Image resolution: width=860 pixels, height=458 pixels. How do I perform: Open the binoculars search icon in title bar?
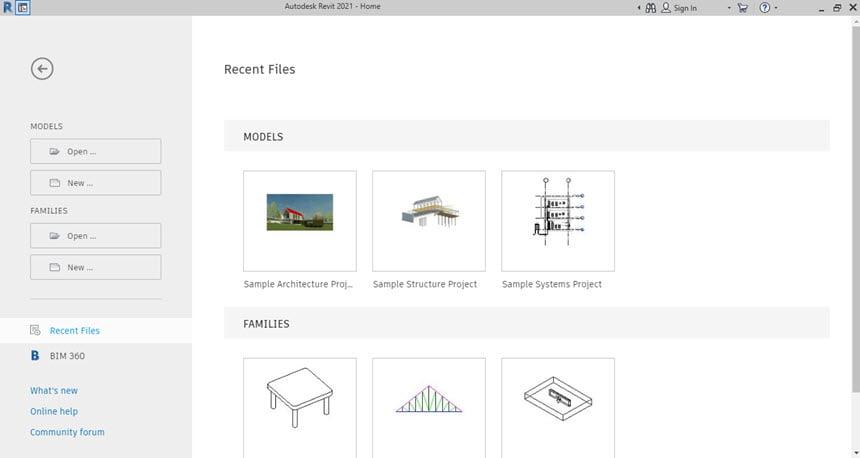650,8
